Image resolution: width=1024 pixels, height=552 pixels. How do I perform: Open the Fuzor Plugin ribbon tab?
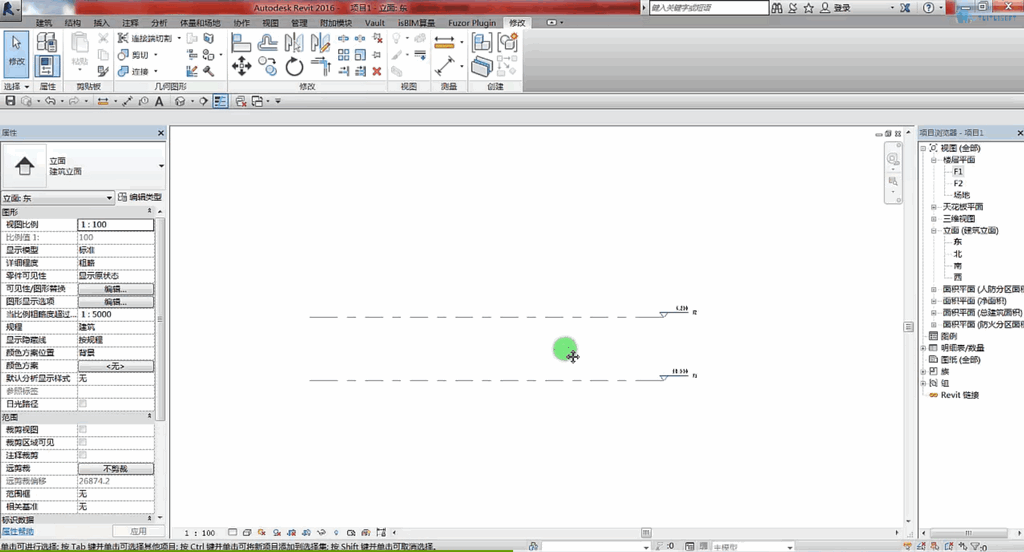(x=472, y=23)
